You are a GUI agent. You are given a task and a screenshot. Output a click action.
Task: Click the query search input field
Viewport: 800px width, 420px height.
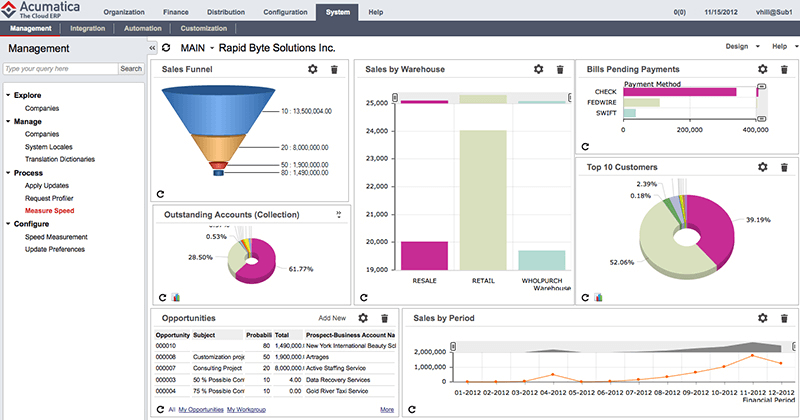click(x=60, y=68)
